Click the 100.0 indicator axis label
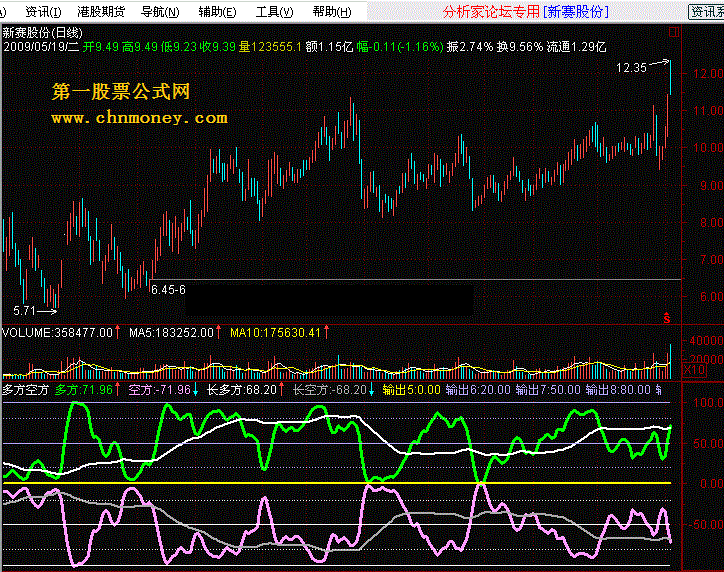 (x=708, y=403)
